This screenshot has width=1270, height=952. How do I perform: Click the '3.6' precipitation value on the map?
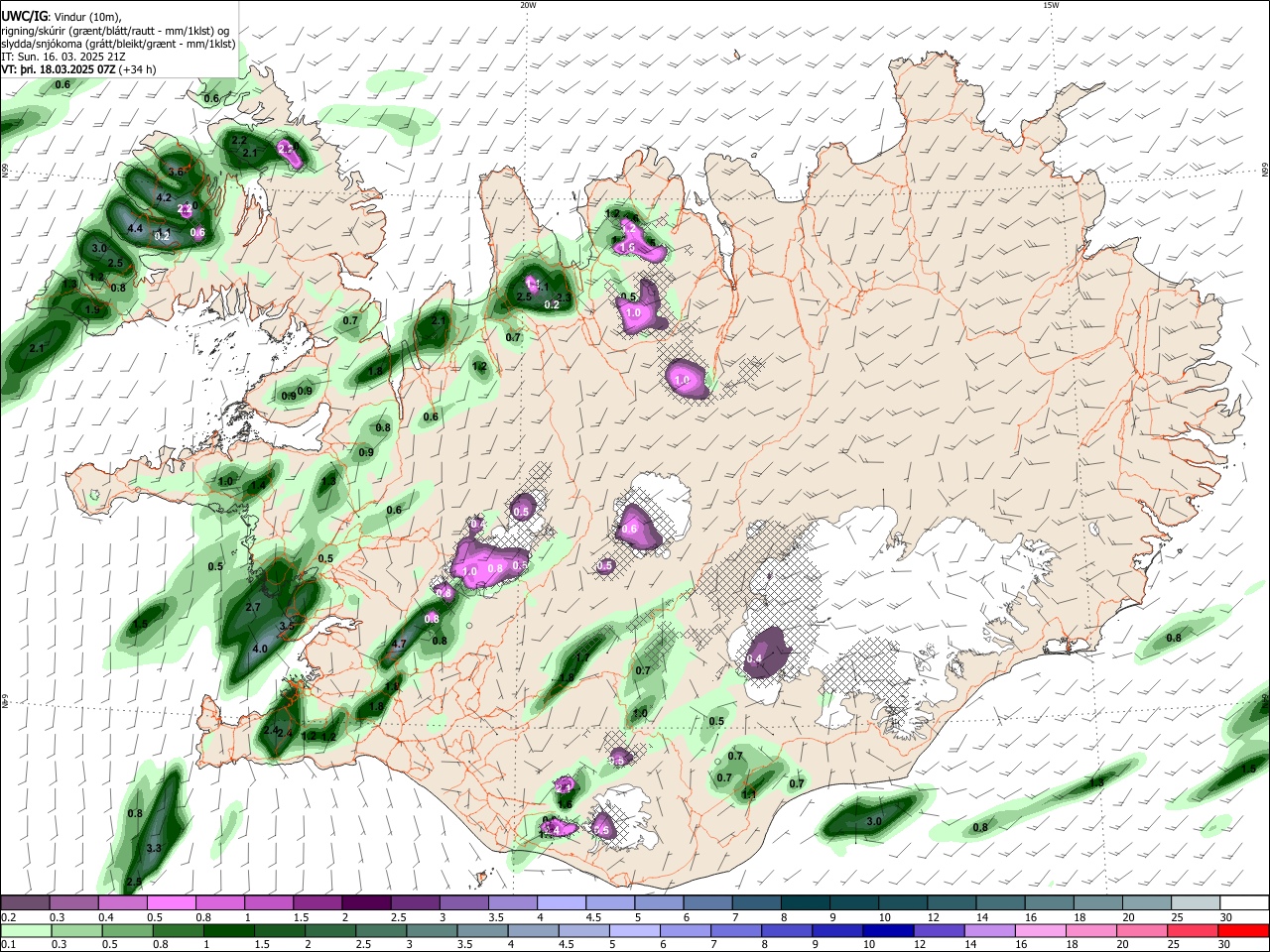177,172
